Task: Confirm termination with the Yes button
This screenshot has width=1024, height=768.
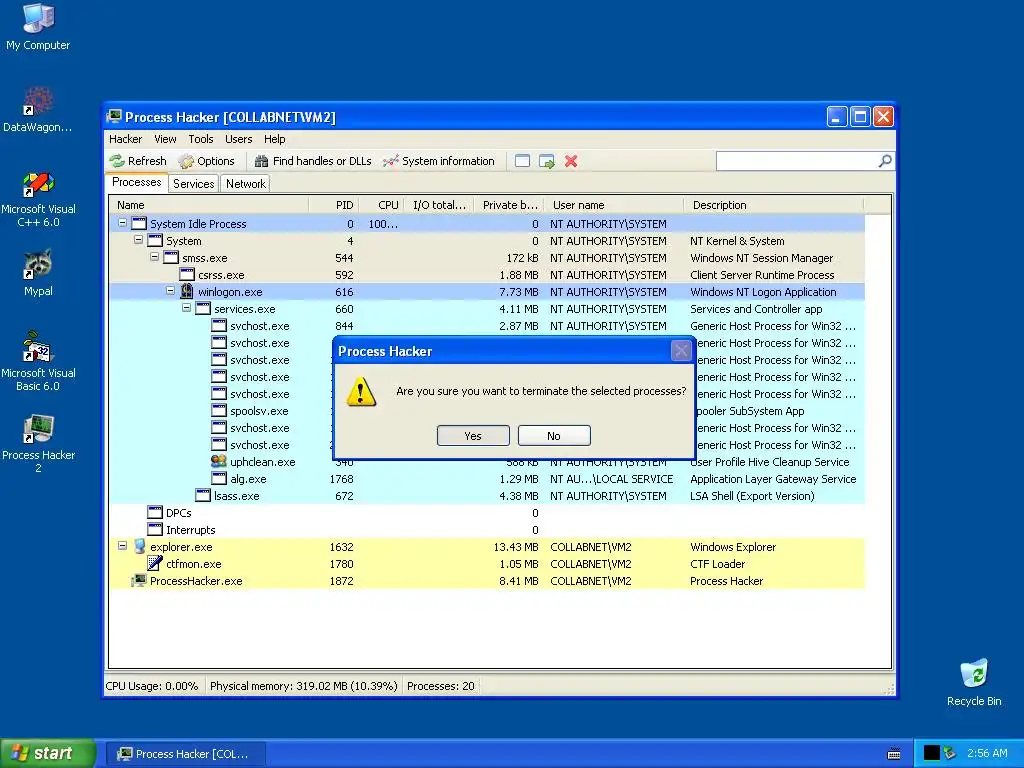Action: tap(473, 436)
